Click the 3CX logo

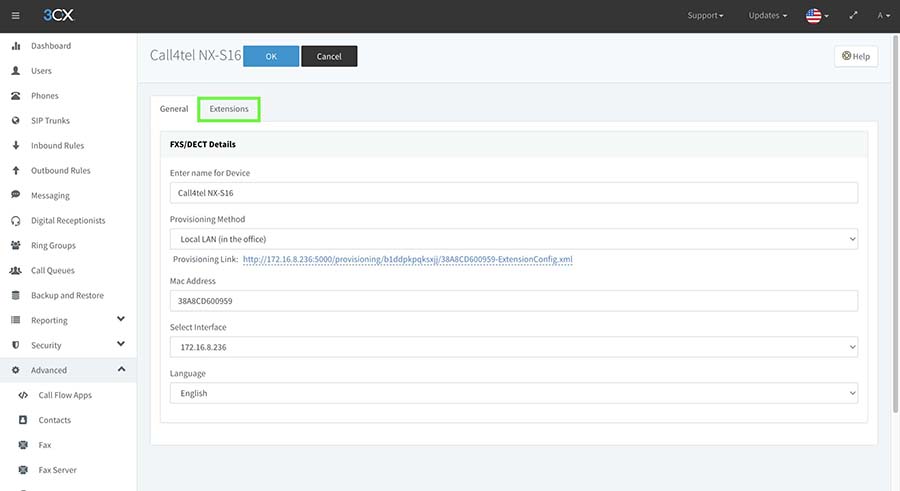click(x=58, y=15)
